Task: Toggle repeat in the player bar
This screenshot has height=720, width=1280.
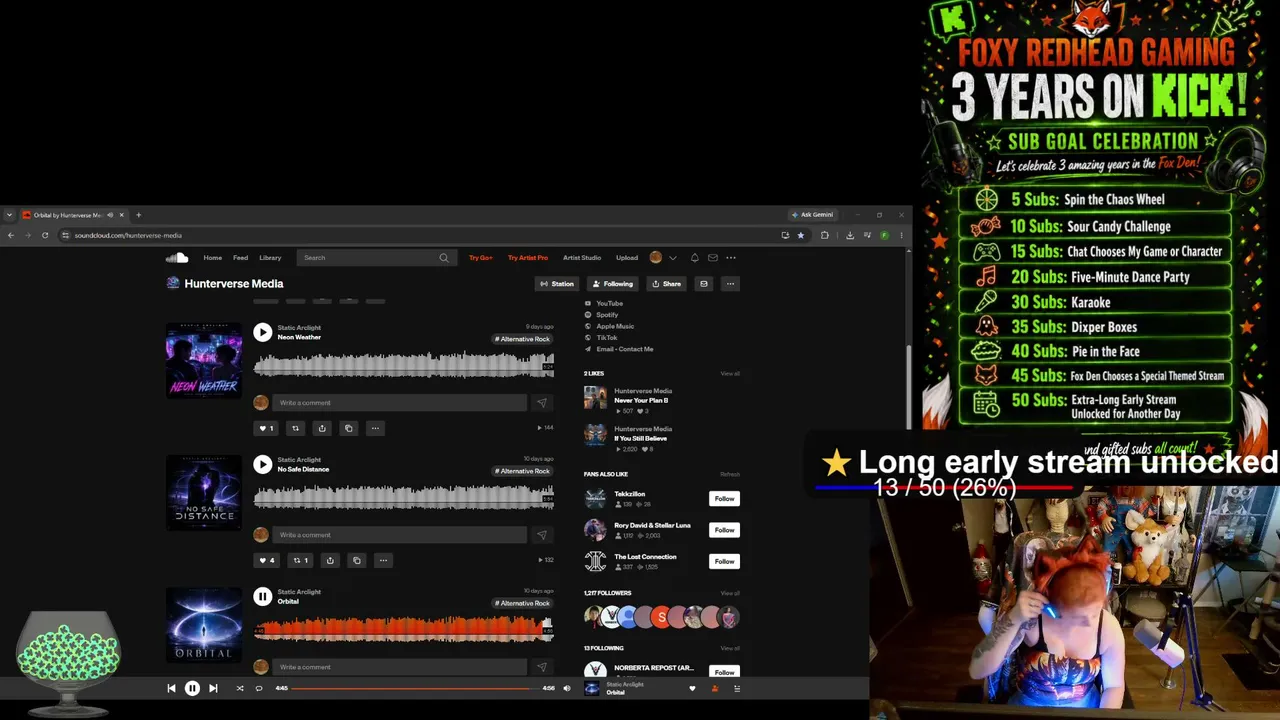Action: pyautogui.click(x=259, y=688)
